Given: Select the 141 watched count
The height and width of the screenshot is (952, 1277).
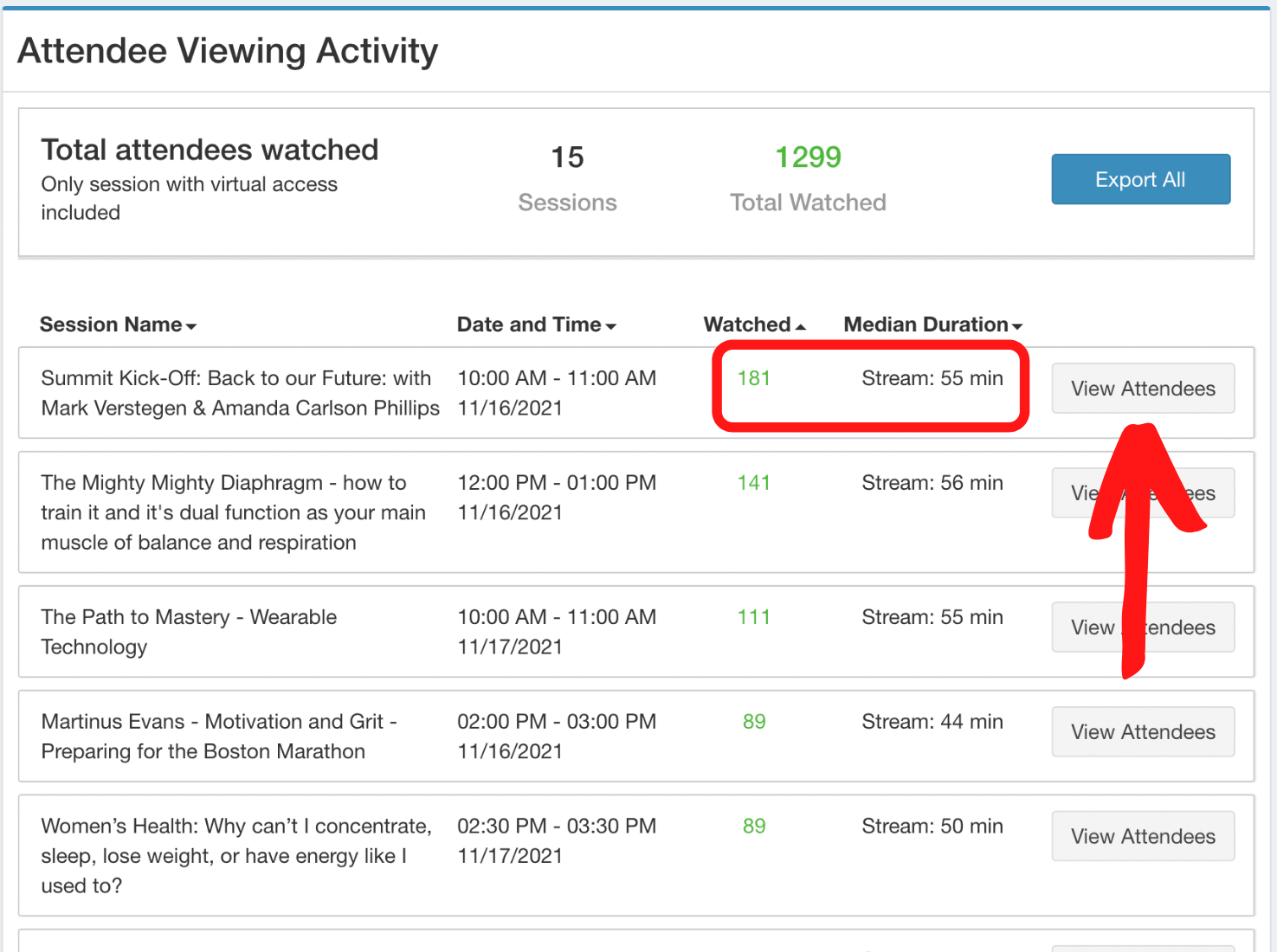Looking at the screenshot, I should [x=753, y=483].
